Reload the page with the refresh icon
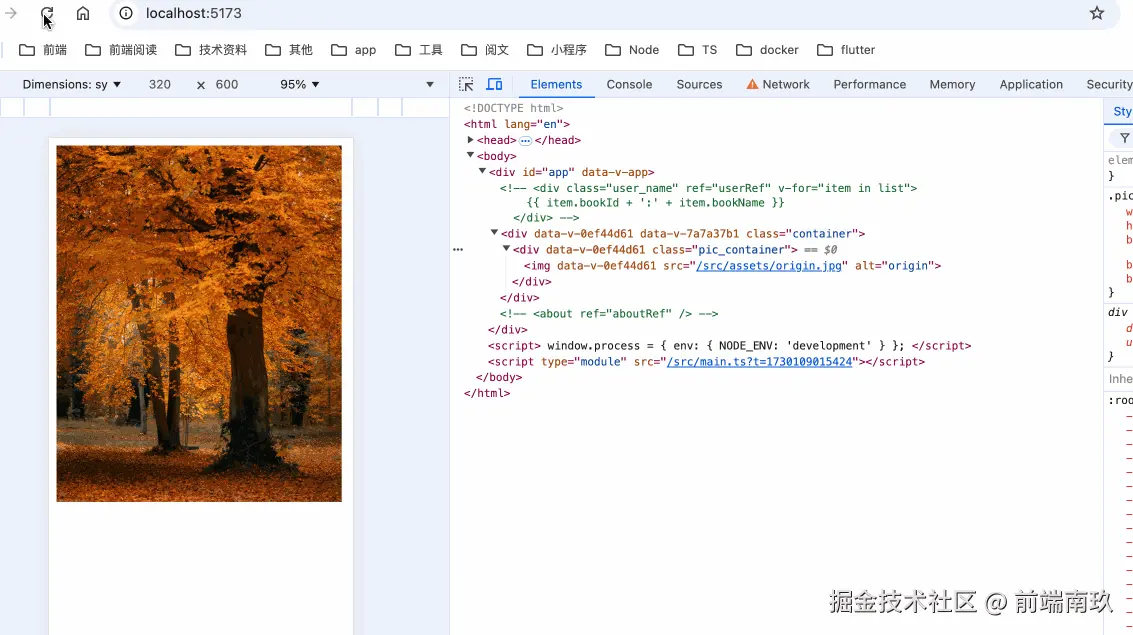Viewport: 1133px width, 635px height. tap(47, 13)
